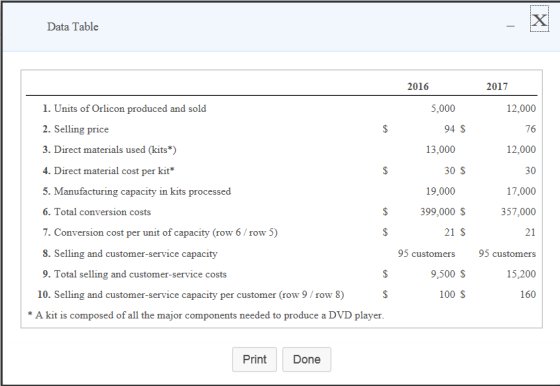
Task: Click 'Total selling and customer-service costs' label
Action: 140,274
